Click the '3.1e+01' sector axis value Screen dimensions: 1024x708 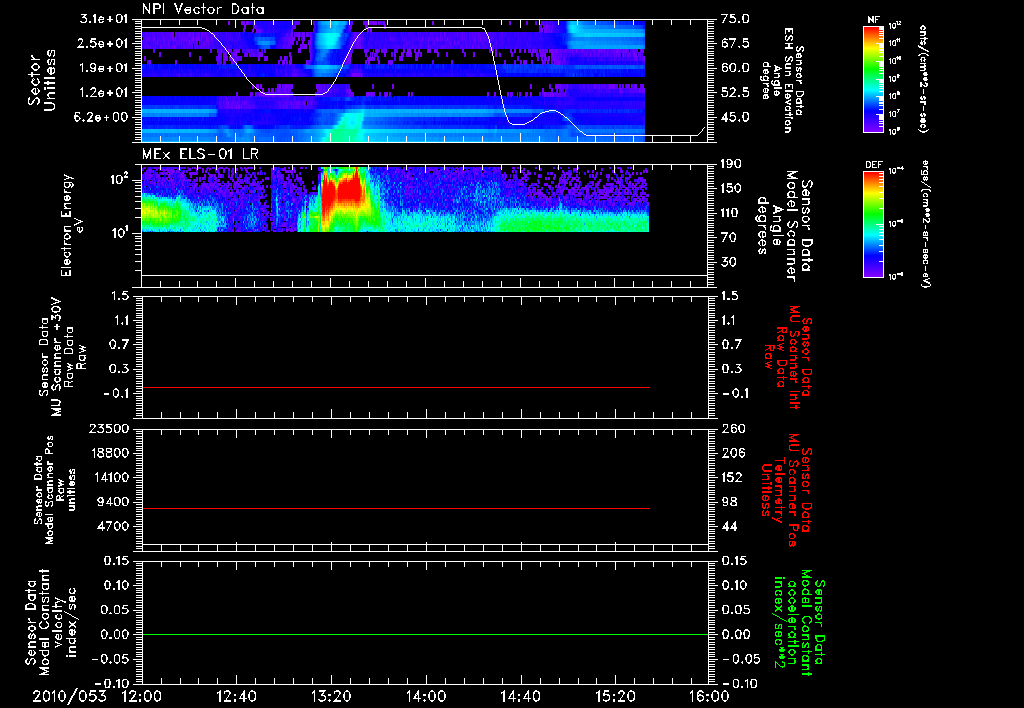(105, 19)
